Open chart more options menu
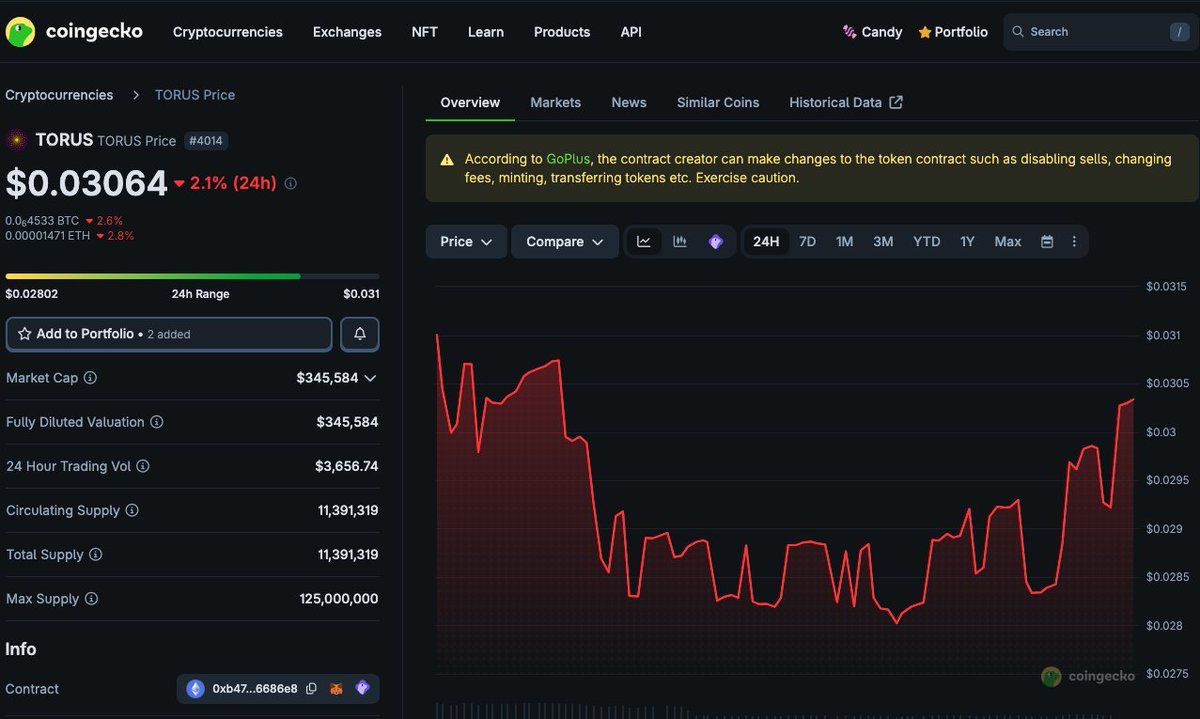This screenshot has height=719, width=1200. [x=1074, y=242]
